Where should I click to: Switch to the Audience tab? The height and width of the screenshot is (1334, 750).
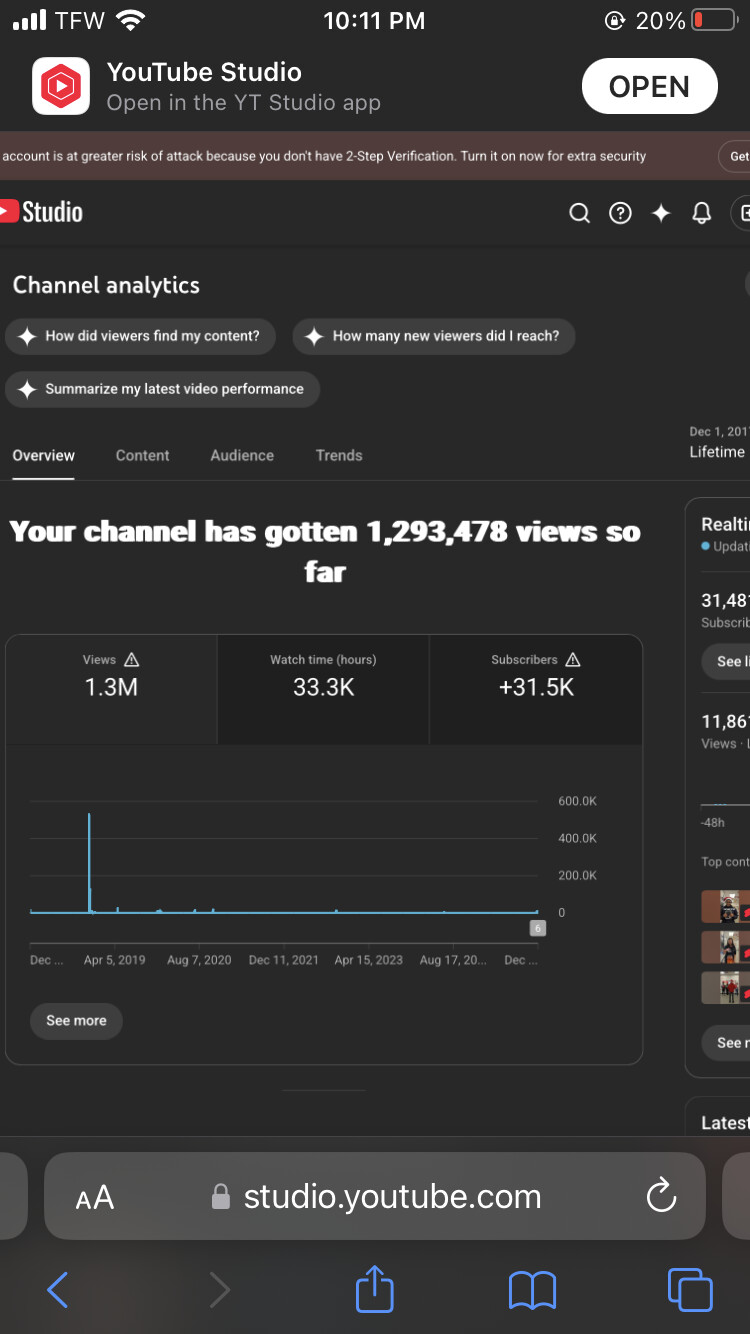(242, 455)
